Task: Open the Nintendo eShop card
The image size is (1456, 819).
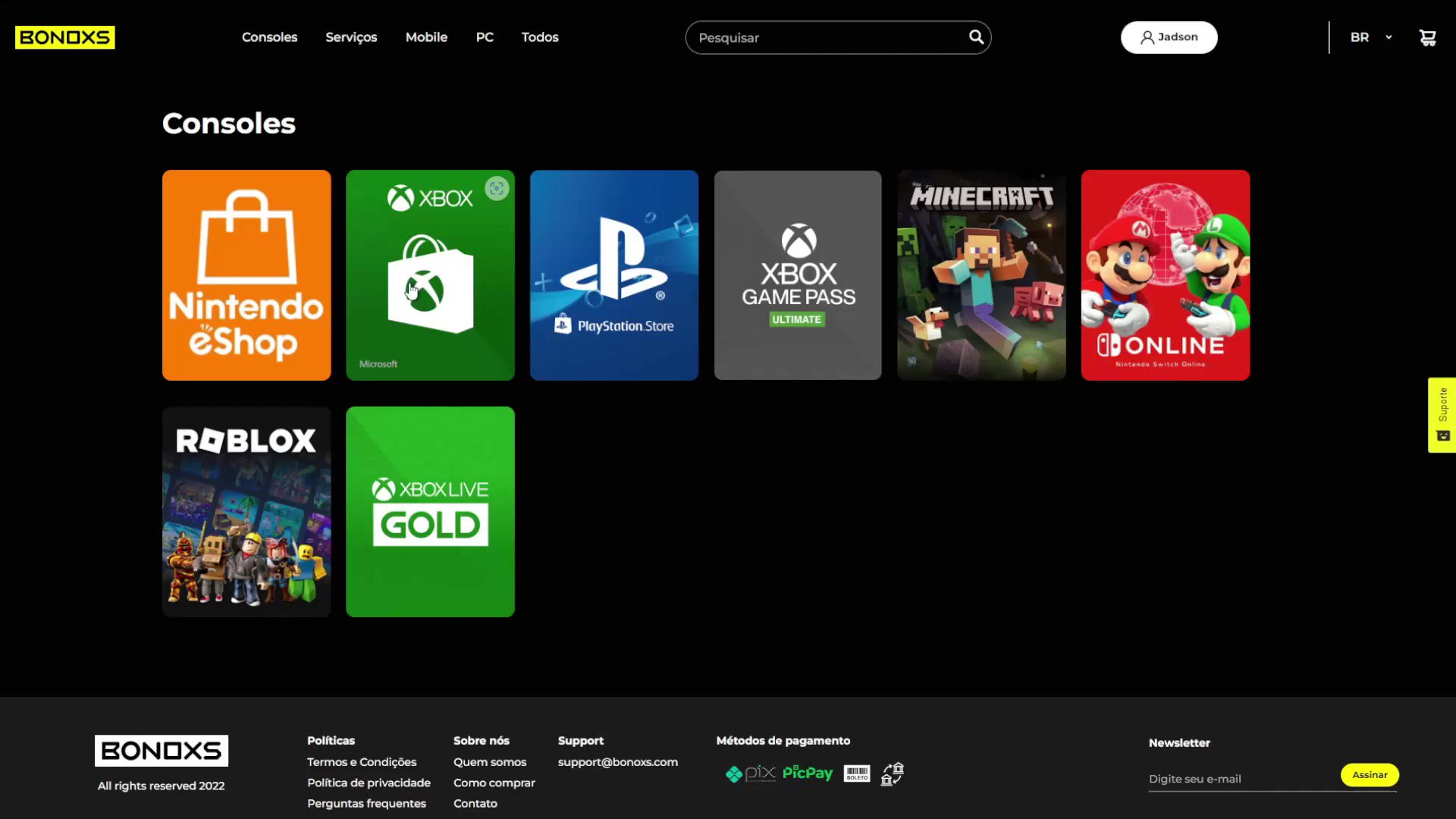Action: pyautogui.click(x=246, y=275)
